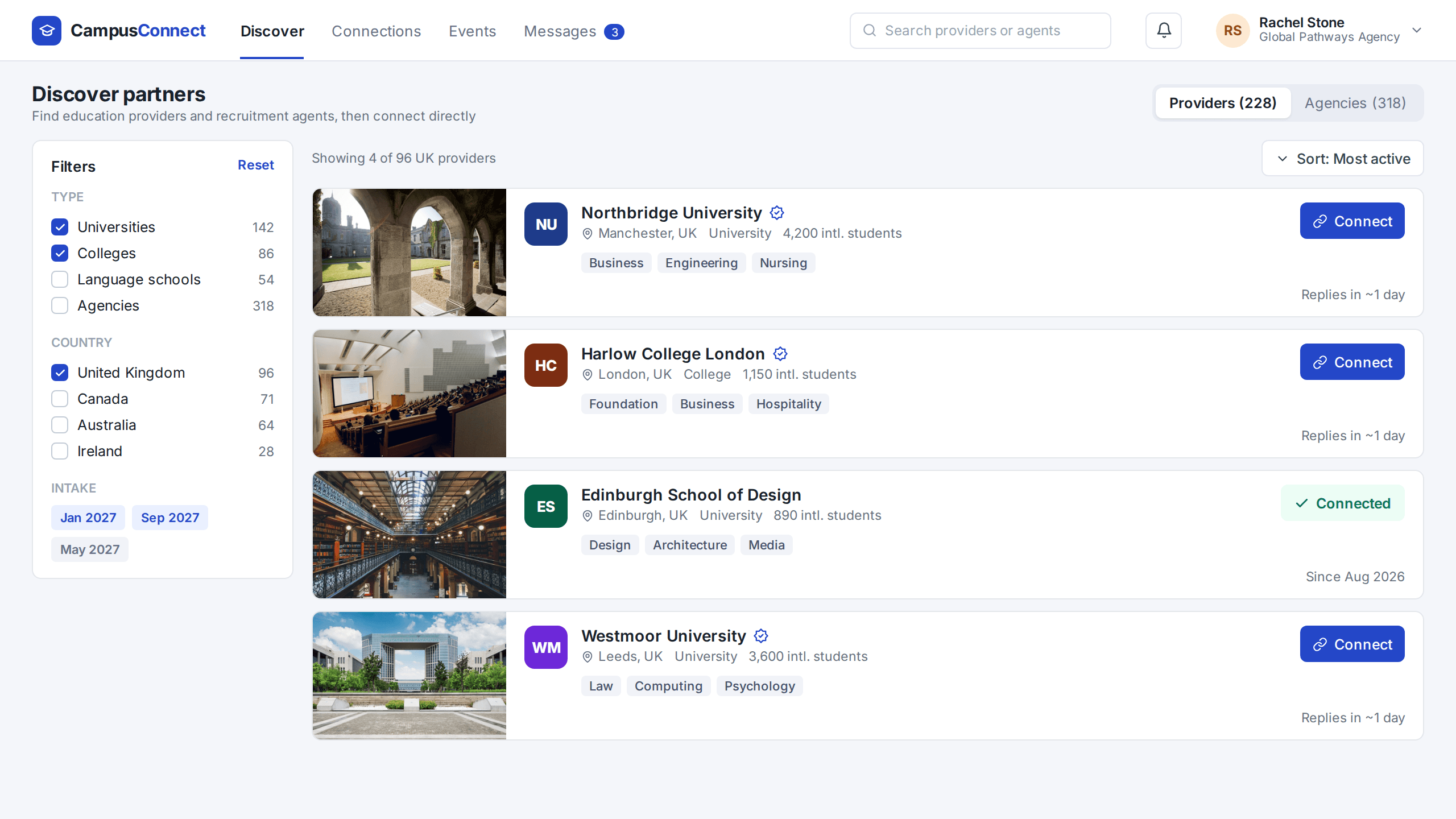Image resolution: width=1456 pixels, height=819 pixels.
Task: Toggle the Jan 2027 intake chip
Action: coord(88,518)
